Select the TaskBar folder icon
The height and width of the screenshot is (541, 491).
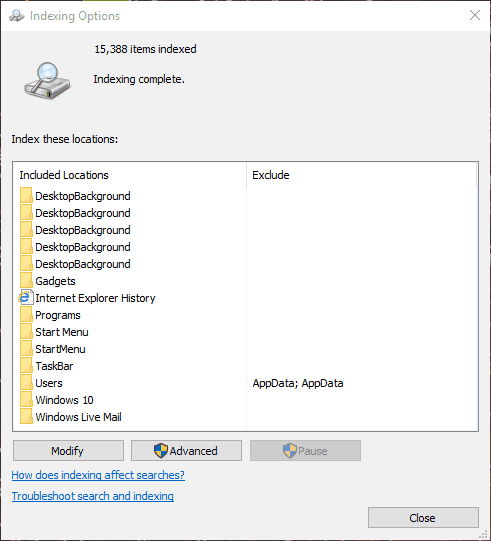pos(26,366)
